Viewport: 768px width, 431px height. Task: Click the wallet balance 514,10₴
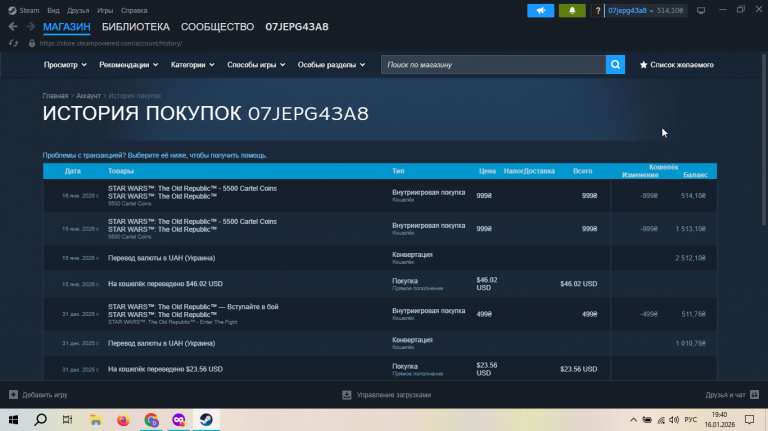click(x=670, y=10)
